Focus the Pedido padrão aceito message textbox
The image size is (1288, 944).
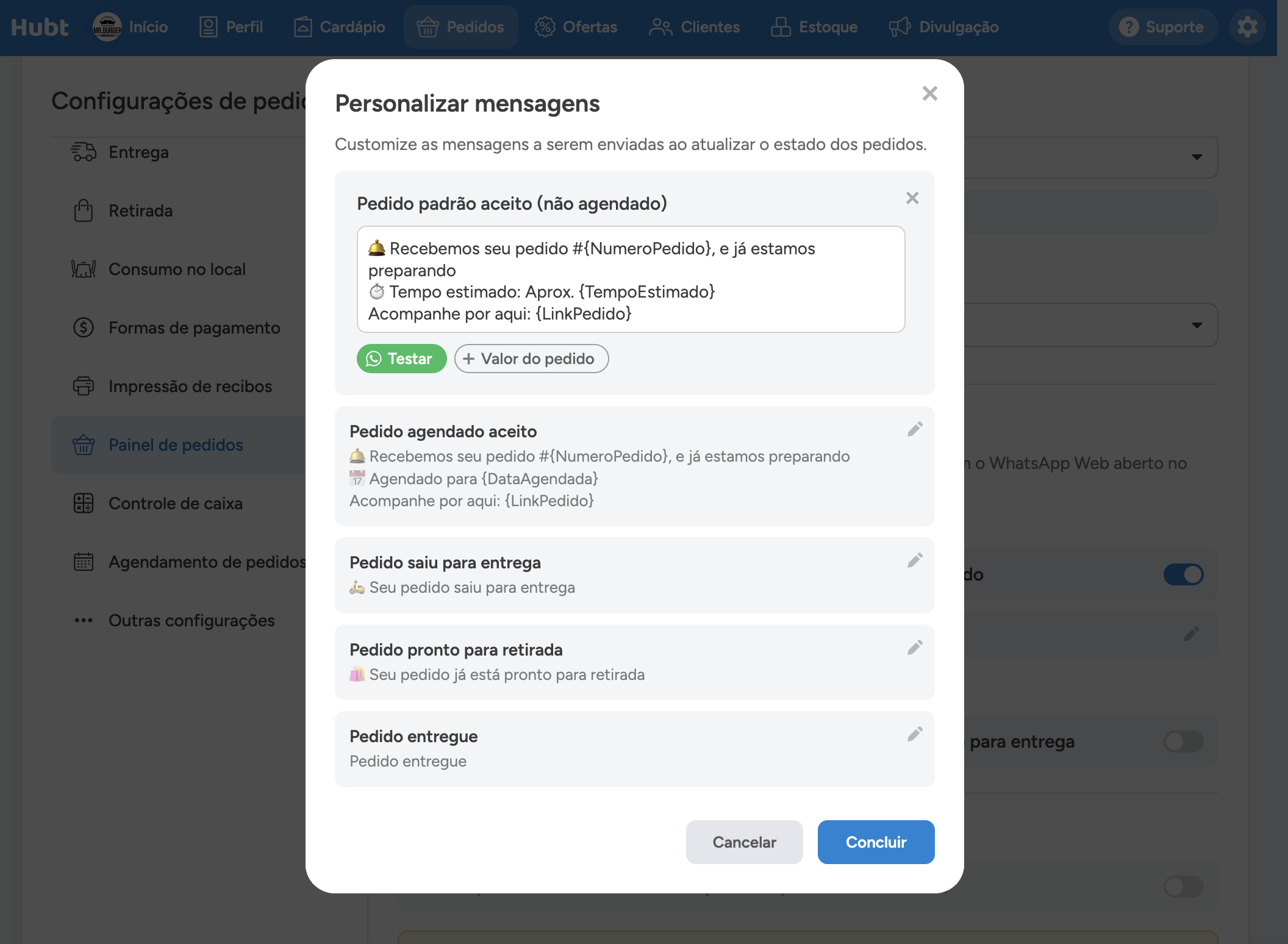pos(631,280)
